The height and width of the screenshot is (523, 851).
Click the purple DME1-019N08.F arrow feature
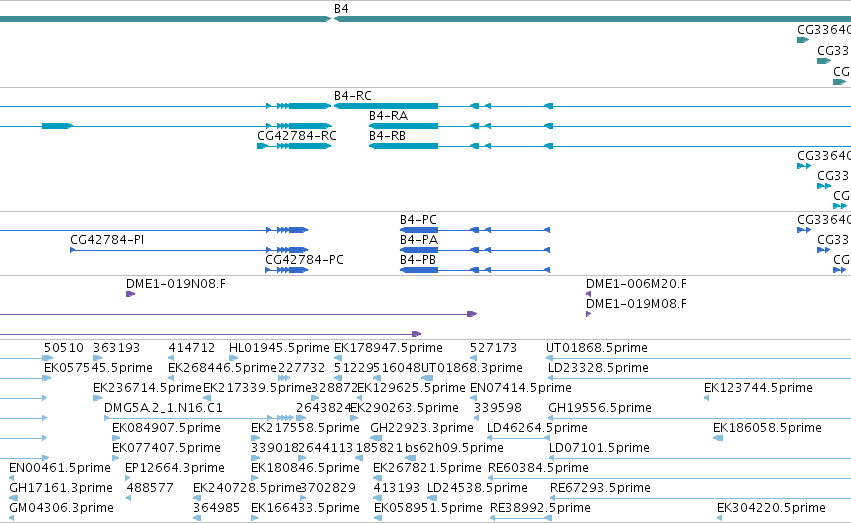click(130, 294)
